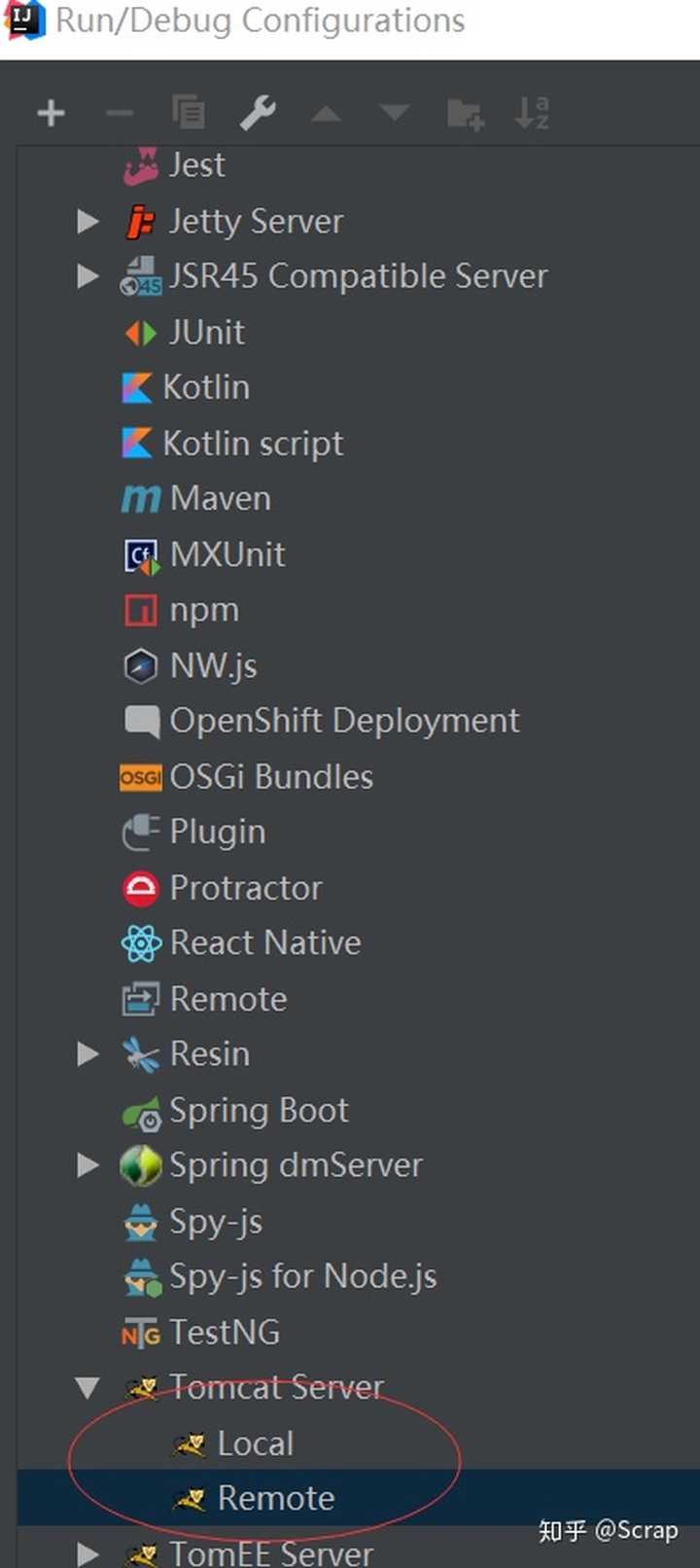Select the TestNG label
Viewport: 700px width, 1568px height.
tap(225, 1333)
